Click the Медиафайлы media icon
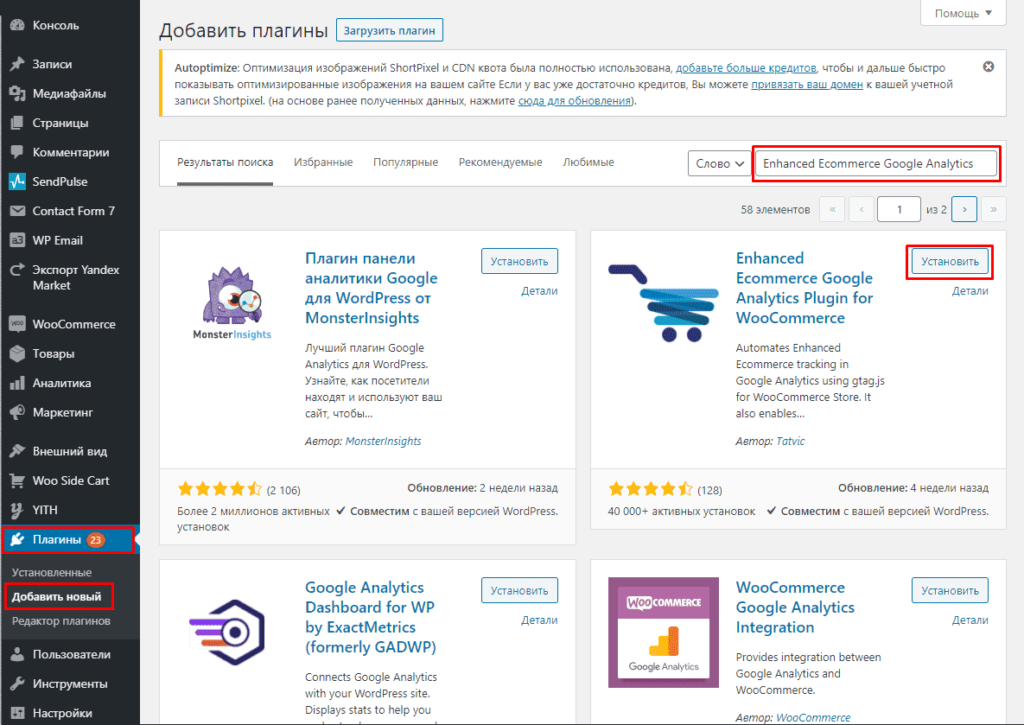Image resolution: width=1024 pixels, height=725 pixels. (18, 93)
